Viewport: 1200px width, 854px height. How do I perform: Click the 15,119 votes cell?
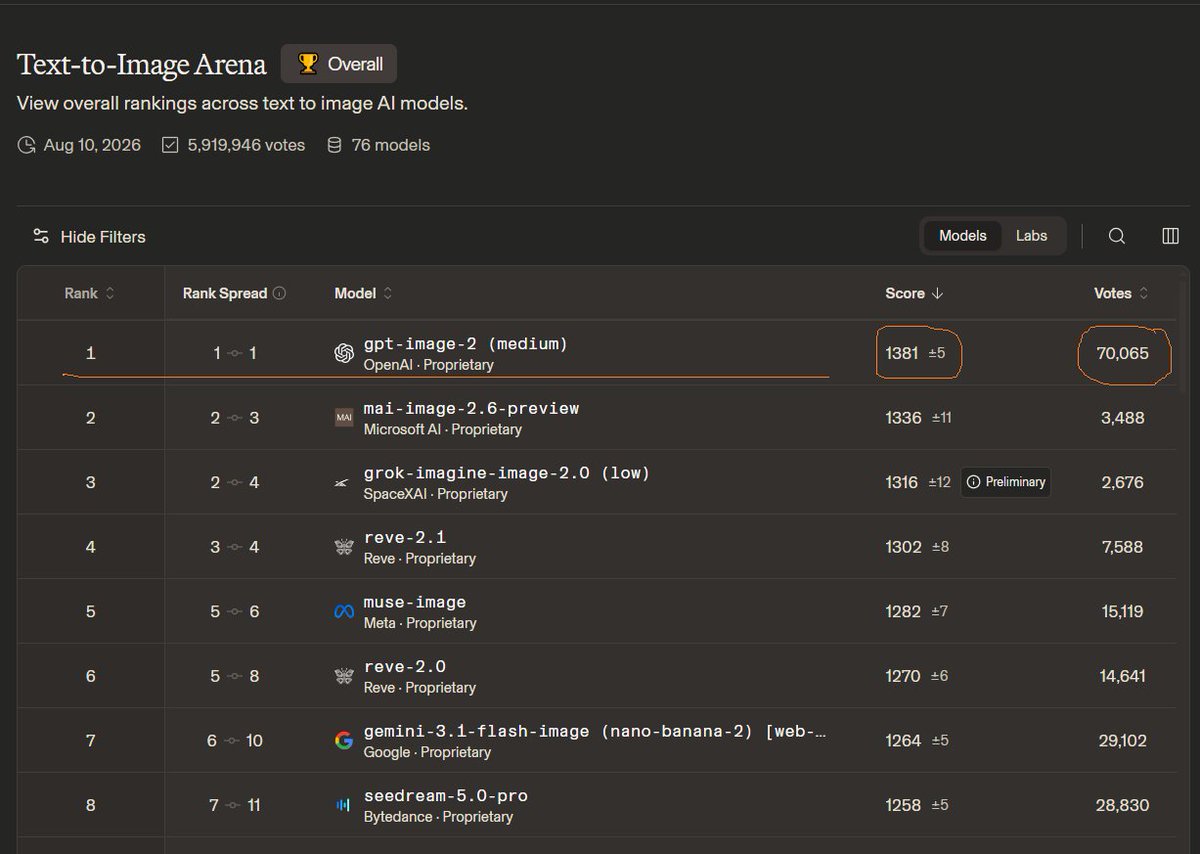point(1123,611)
